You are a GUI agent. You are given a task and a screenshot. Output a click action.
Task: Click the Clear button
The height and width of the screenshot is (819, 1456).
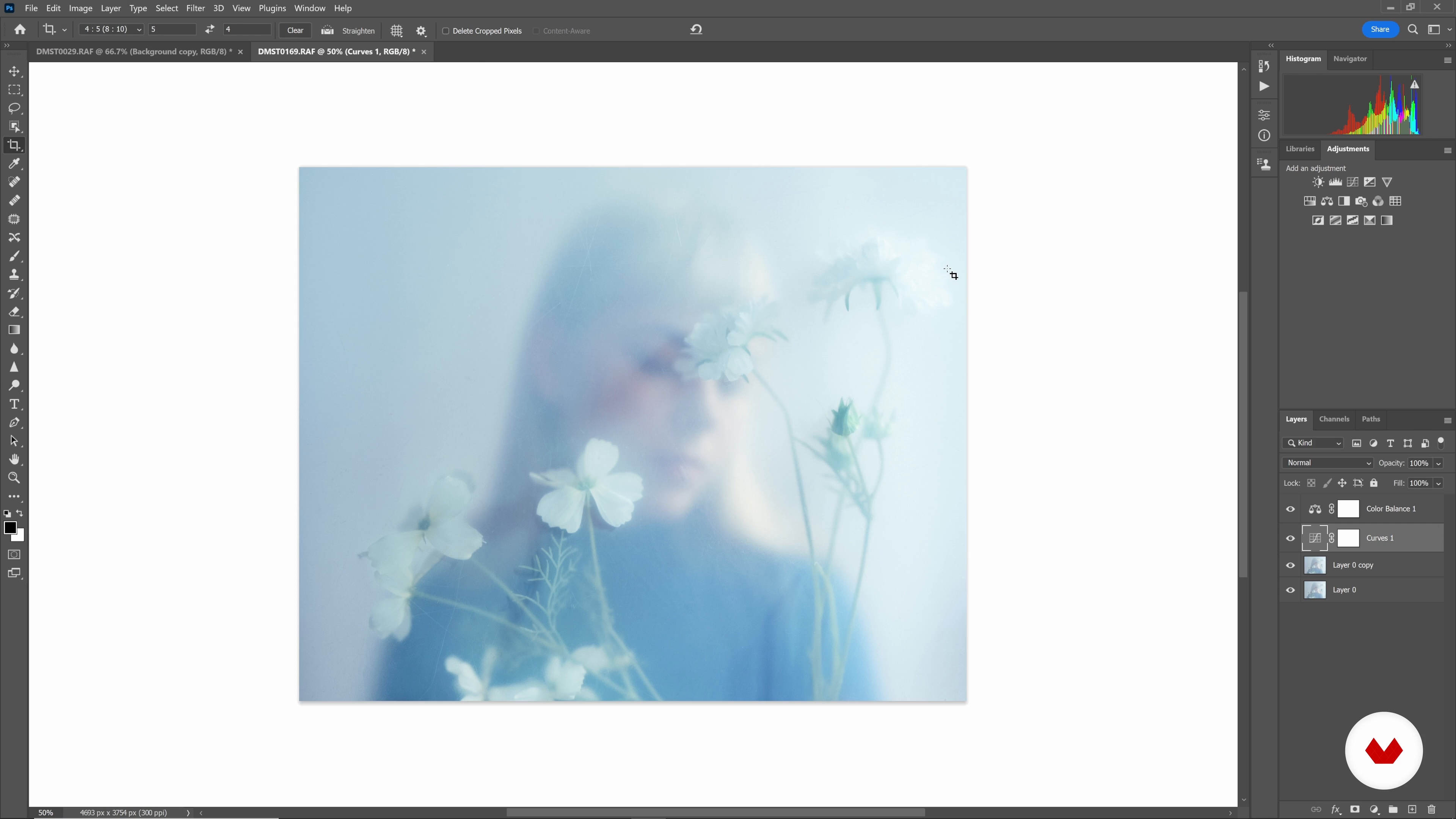(295, 30)
